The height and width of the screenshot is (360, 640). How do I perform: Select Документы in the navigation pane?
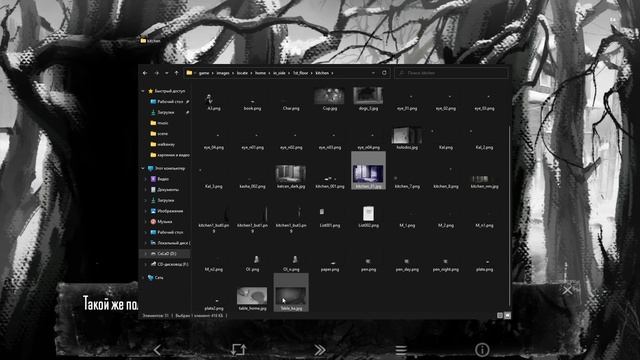click(165, 190)
